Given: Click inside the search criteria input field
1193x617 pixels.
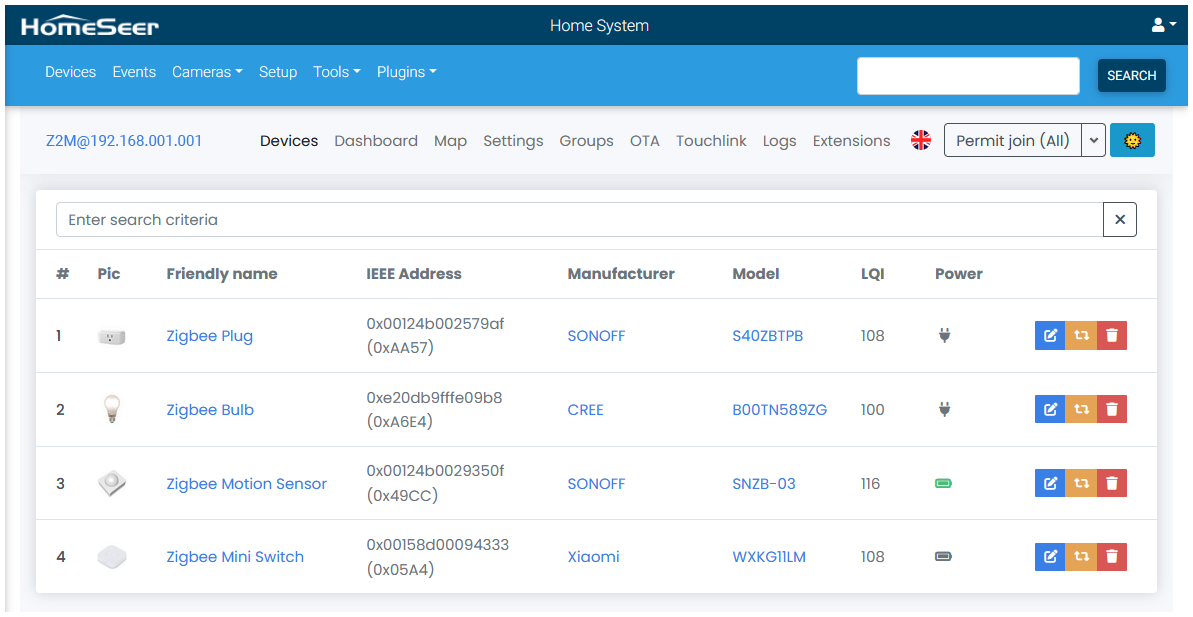Looking at the screenshot, I should pos(400,219).
